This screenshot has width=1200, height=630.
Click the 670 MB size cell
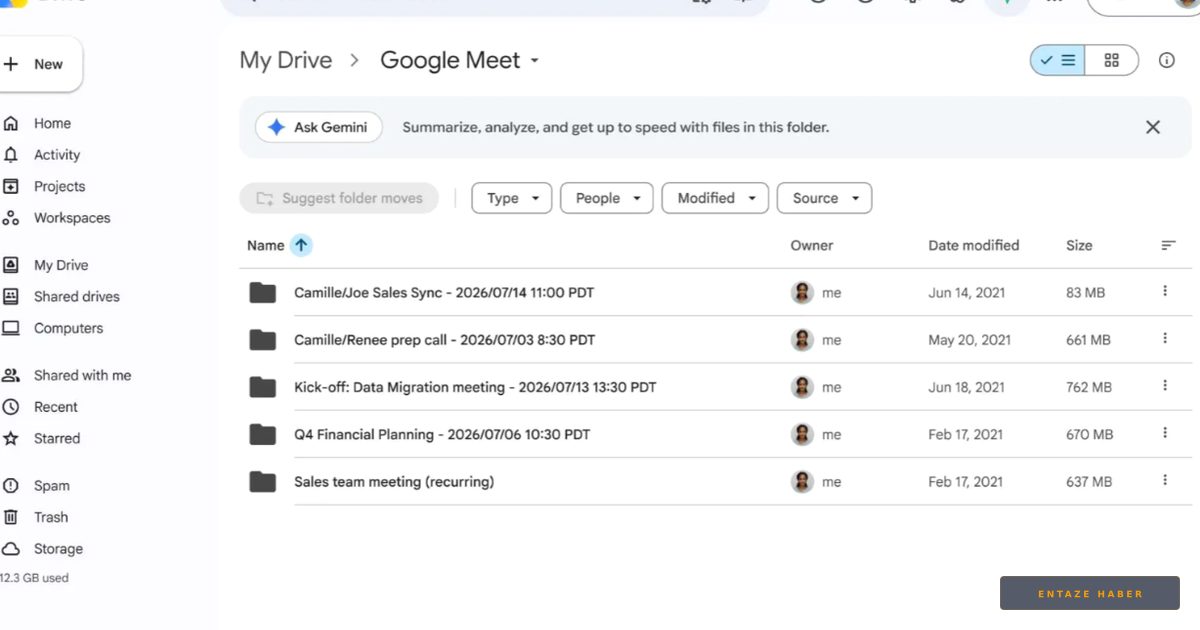(x=1090, y=435)
